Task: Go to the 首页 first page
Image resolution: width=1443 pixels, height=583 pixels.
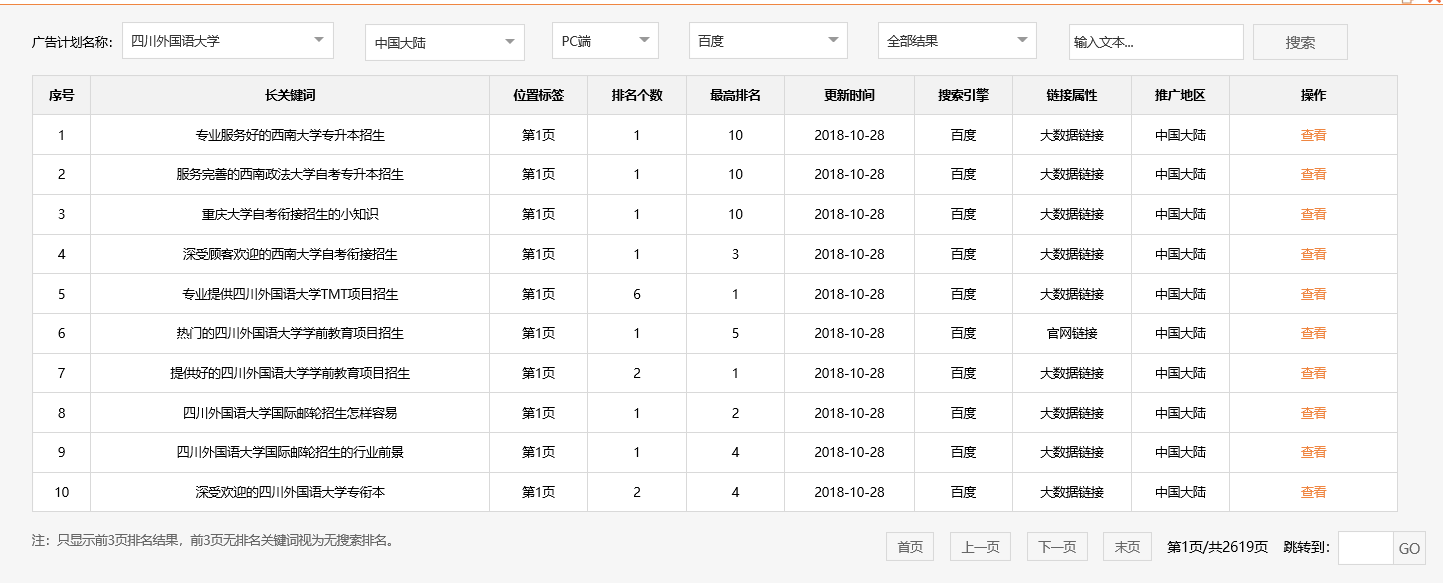Action: [909, 546]
